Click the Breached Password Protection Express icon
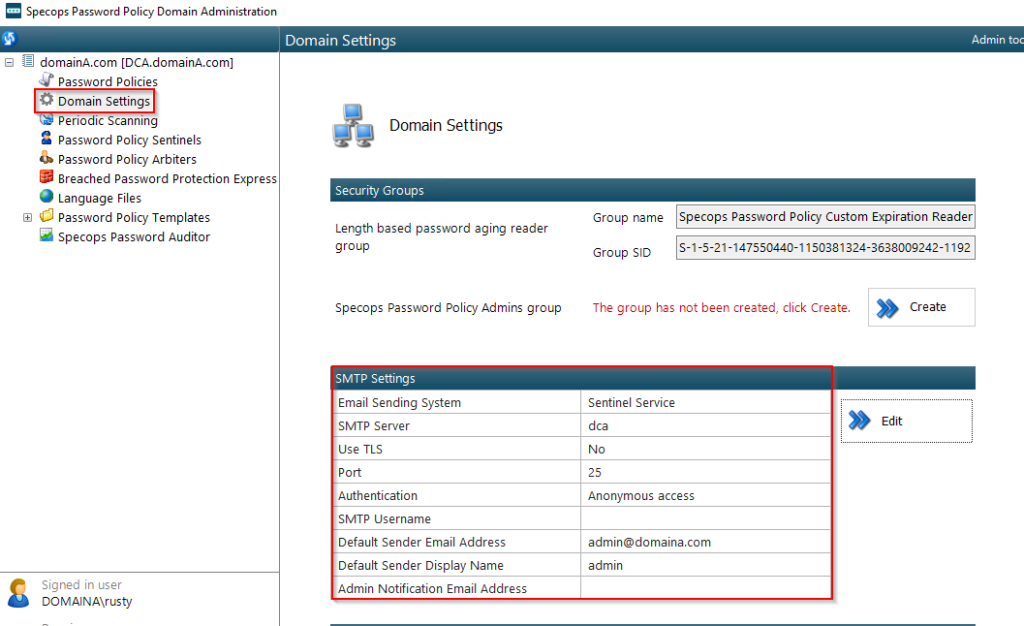Image resolution: width=1024 pixels, height=626 pixels. [x=46, y=178]
